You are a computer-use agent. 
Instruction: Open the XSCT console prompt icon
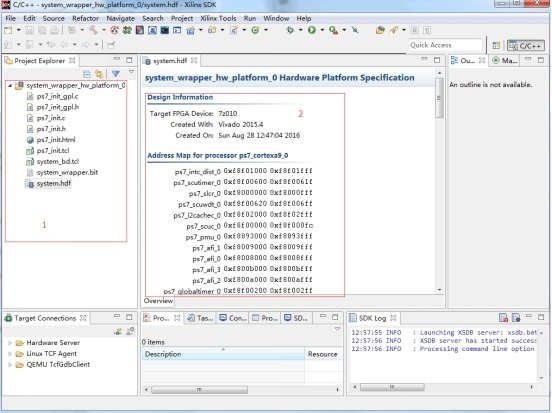tap(177, 30)
